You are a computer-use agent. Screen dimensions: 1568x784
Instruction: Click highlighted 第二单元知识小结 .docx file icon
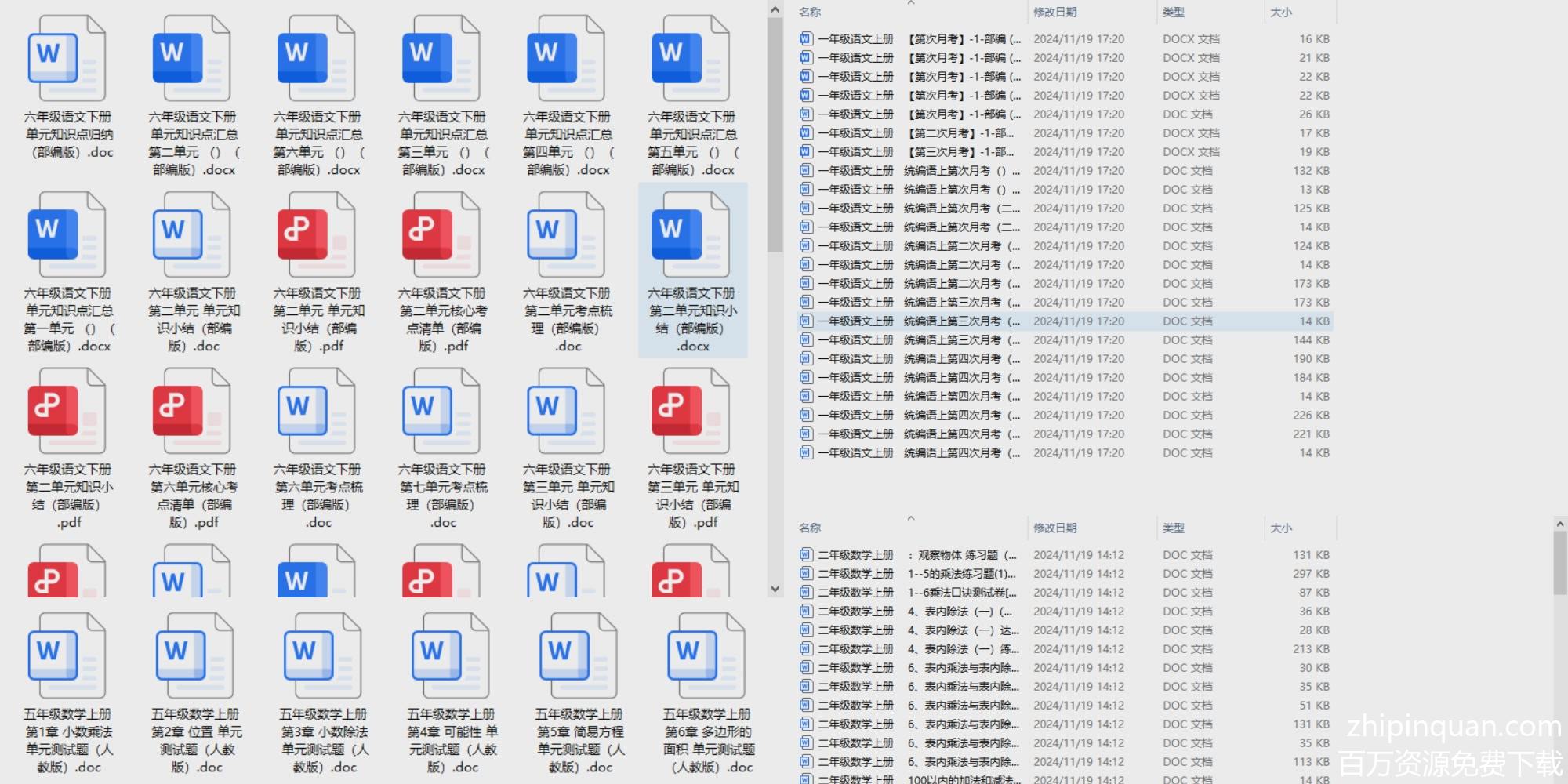691,235
